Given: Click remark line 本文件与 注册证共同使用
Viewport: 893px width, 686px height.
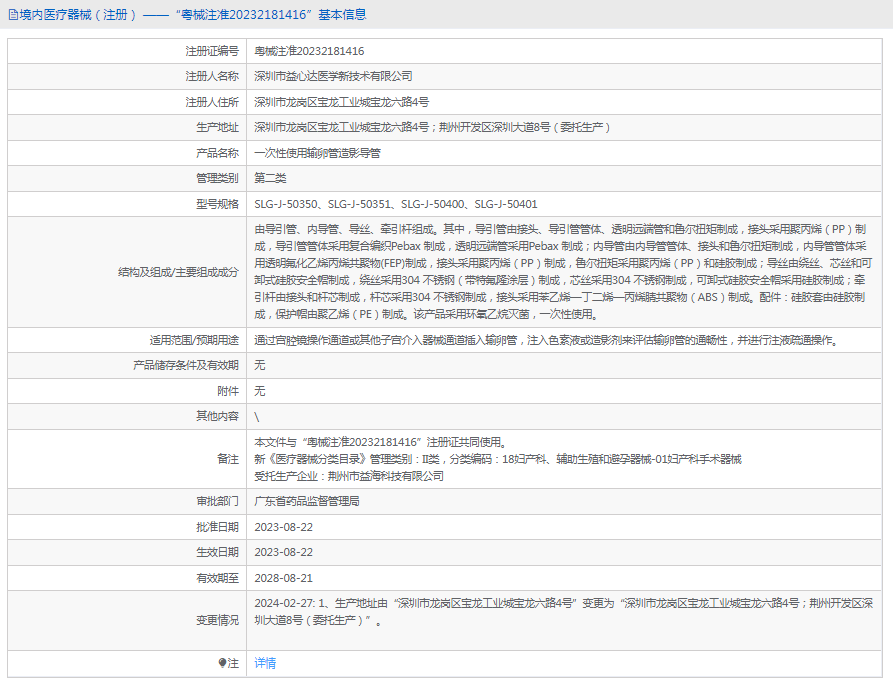Looking at the screenshot, I should 380,442.
